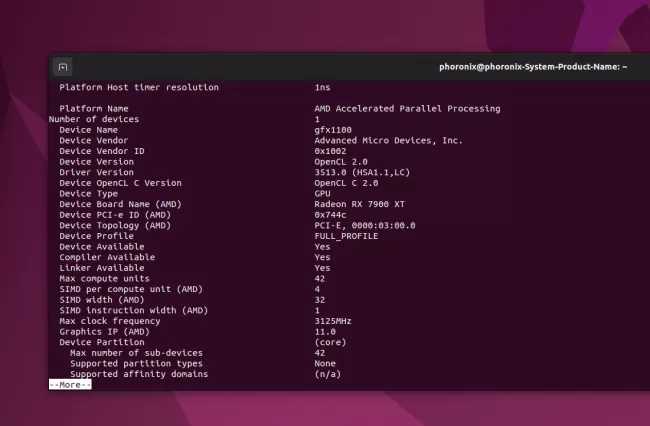Click the 'Device Type' label
Viewport: 650px width, 426px height.
pos(88,194)
